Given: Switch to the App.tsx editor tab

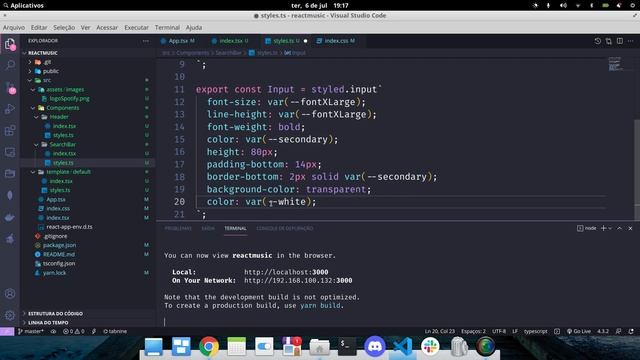Looking at the screenshot, I should pos(178,41).
